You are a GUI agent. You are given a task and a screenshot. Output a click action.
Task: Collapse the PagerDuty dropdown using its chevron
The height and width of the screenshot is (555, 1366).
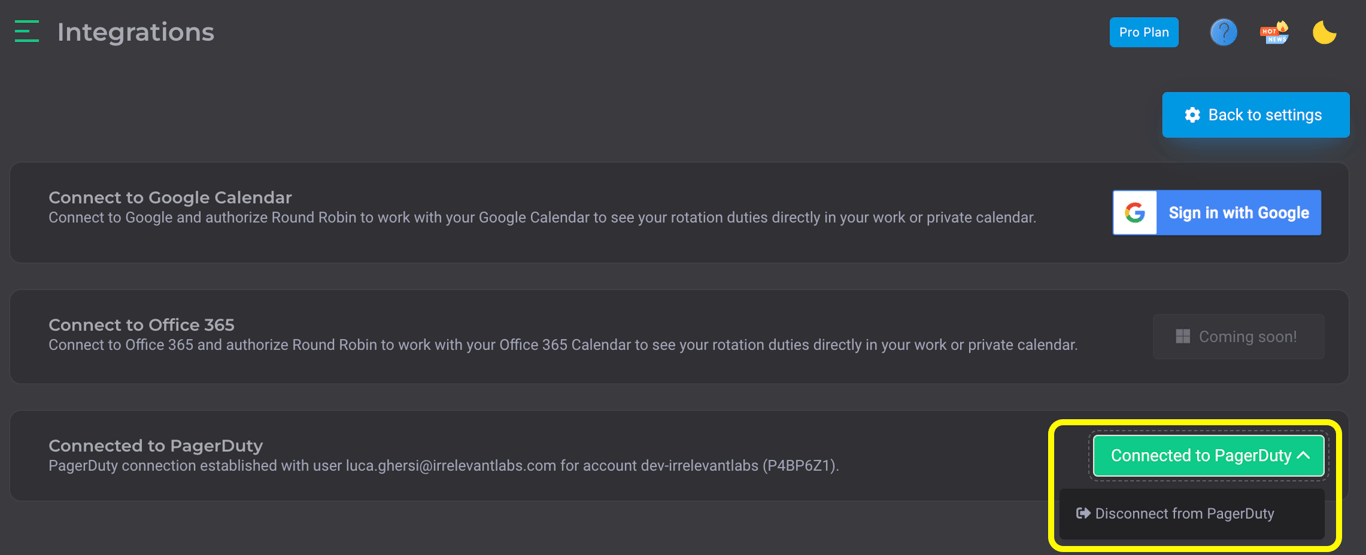pos(1304,456)
